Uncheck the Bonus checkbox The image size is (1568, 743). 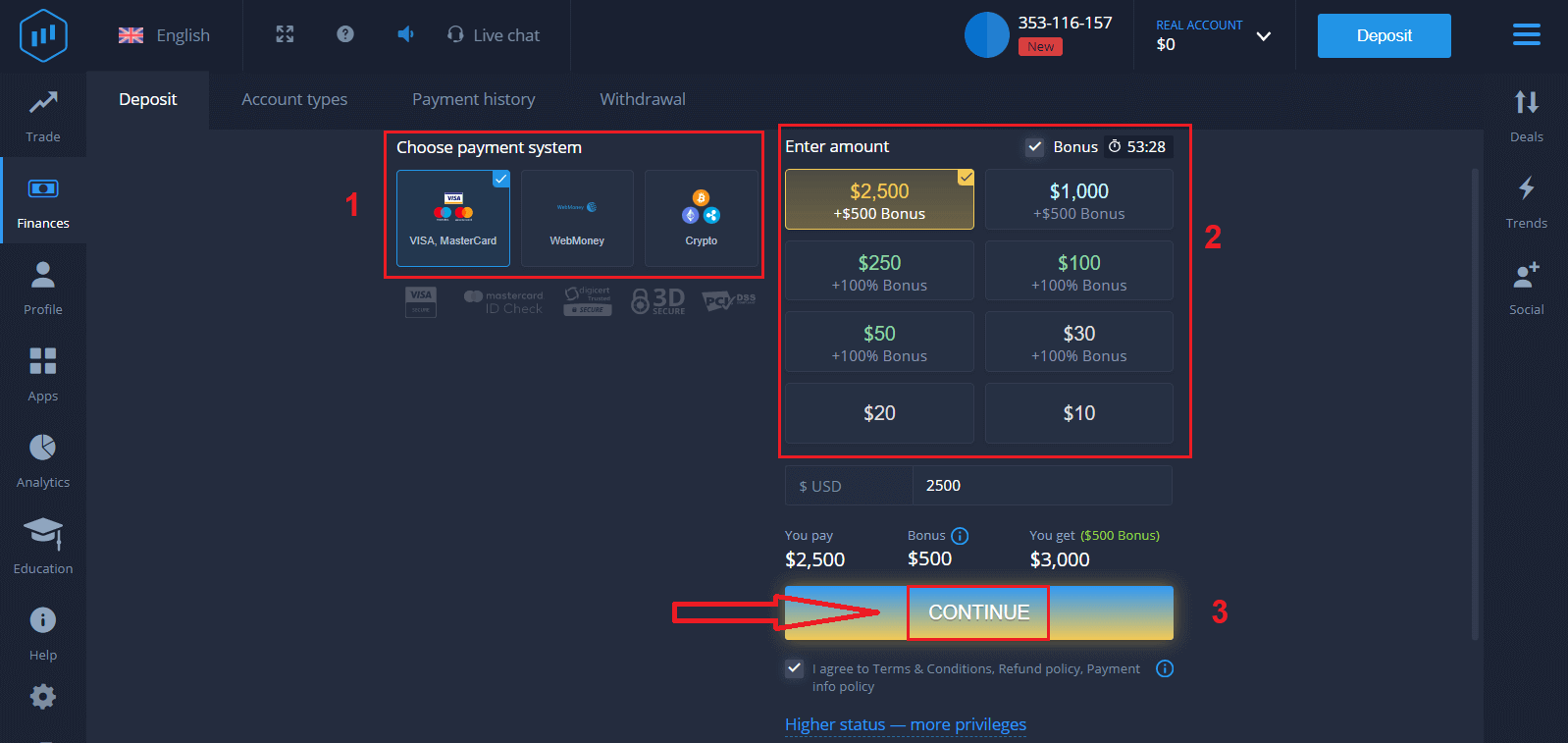pyautogui.click(x=1034, y=147)
